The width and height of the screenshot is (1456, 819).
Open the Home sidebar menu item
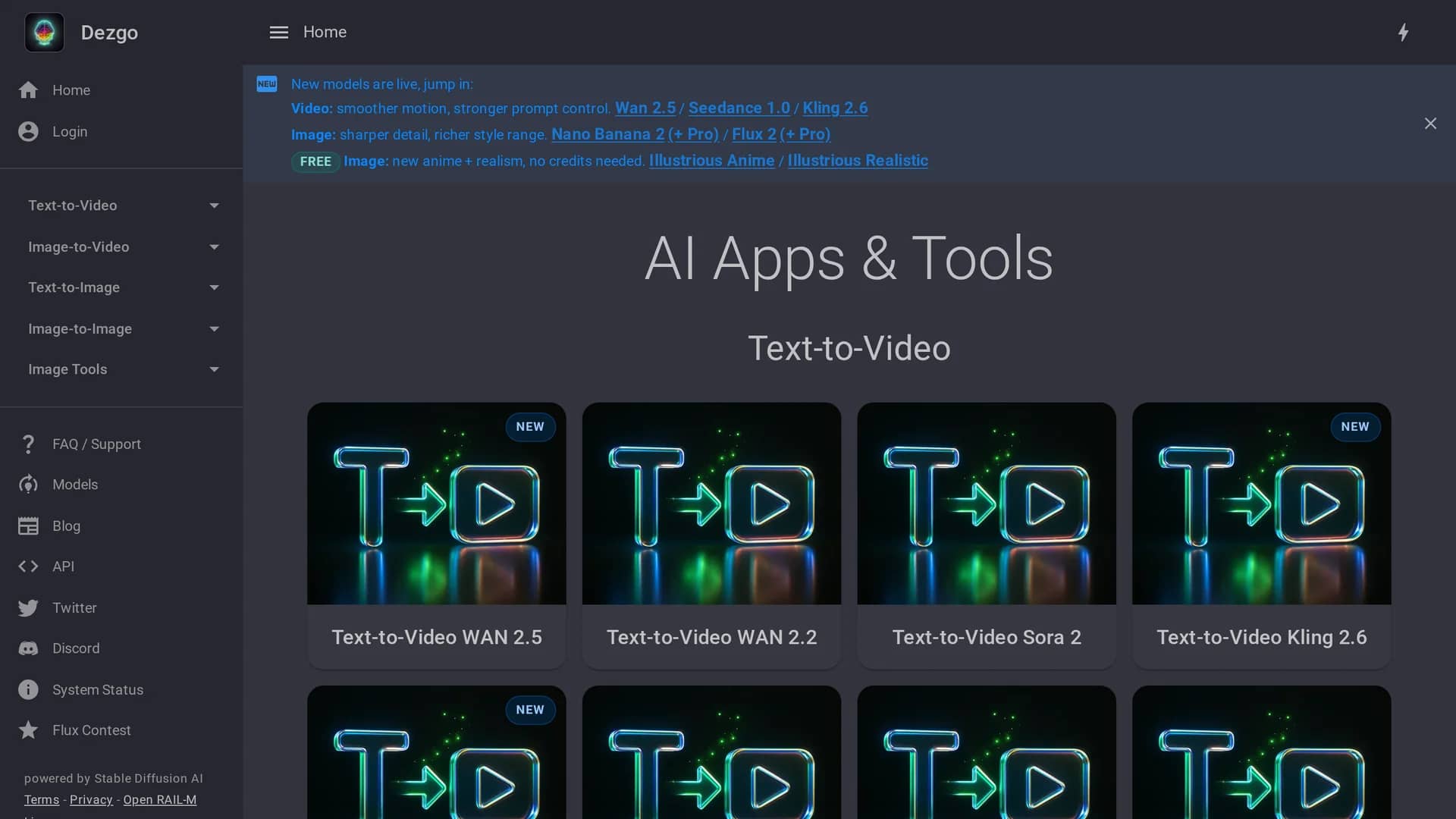tap(121, 90)
